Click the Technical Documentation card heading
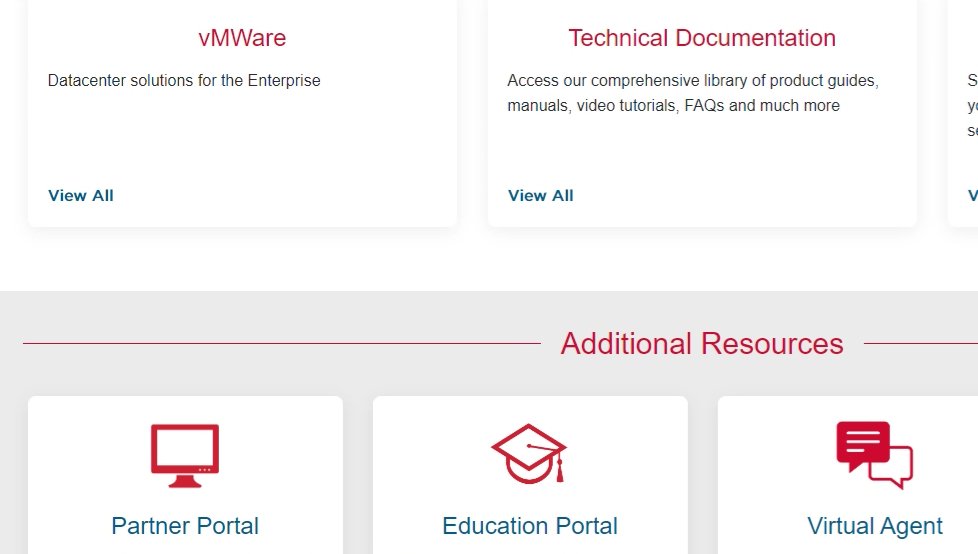 (x=702, y=38)
